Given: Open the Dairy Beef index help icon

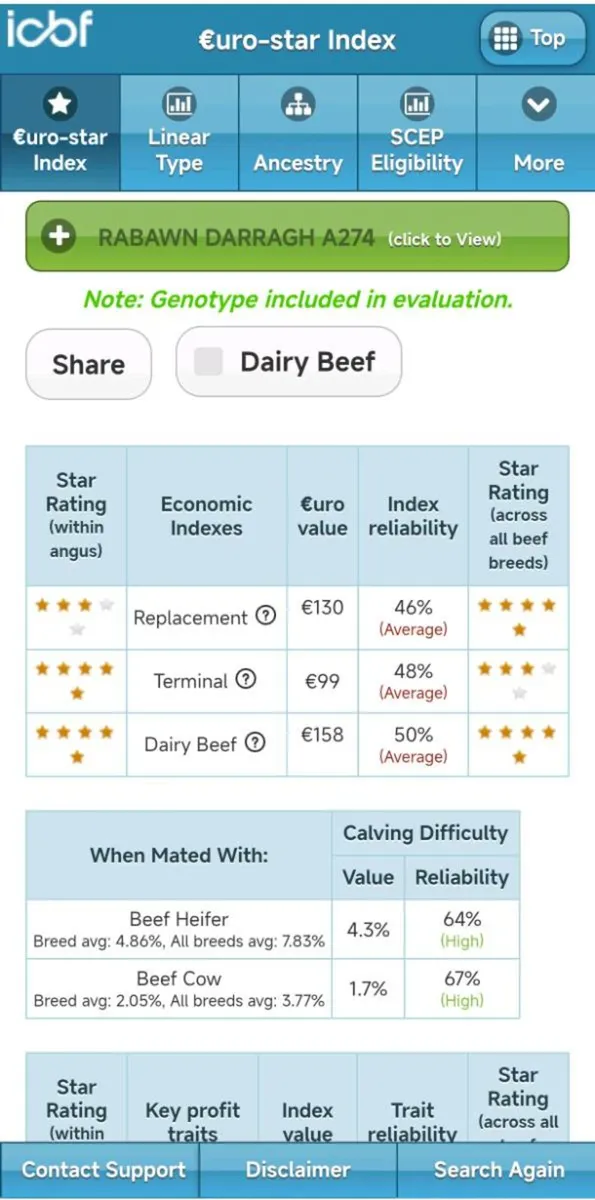Looking at the screenshot, I should (x=256, y=742).
